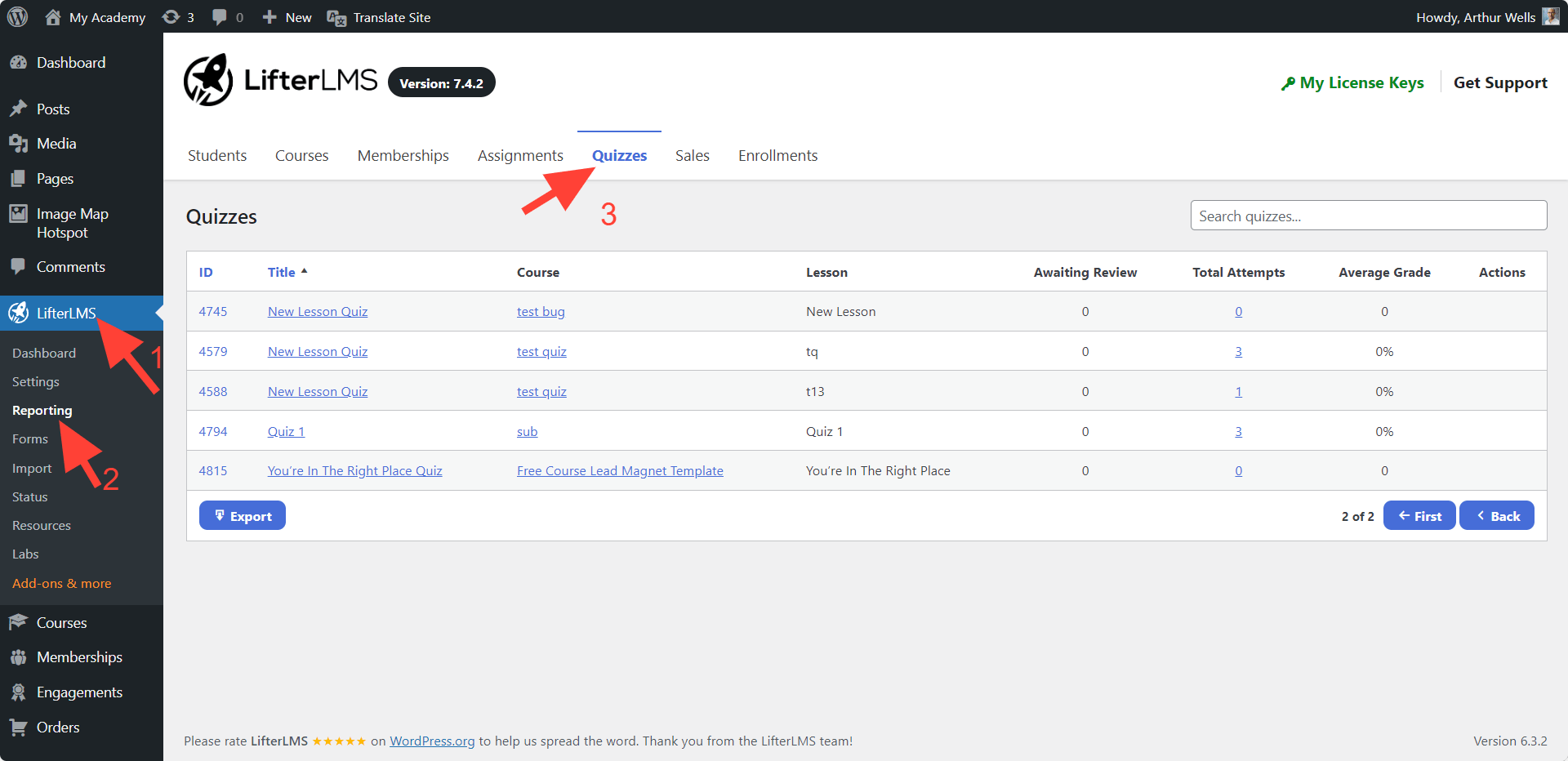Click the five-star rating in footer

[339, 741]
